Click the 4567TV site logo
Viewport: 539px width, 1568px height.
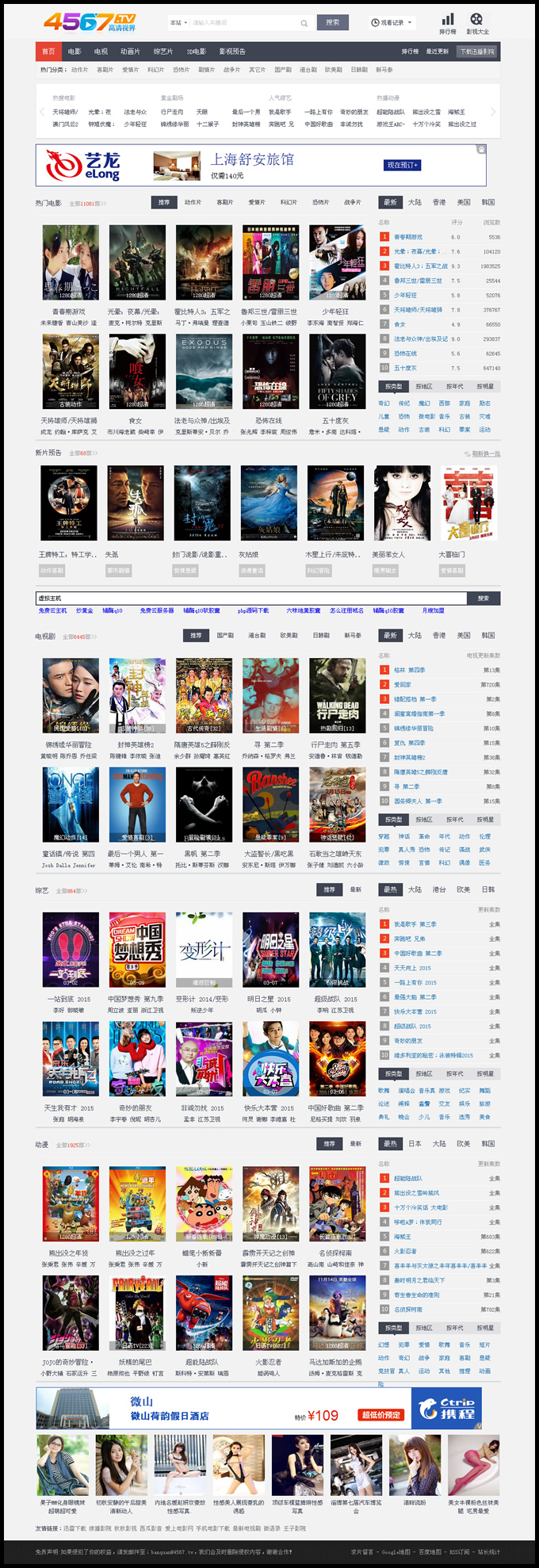click(90, 21)
